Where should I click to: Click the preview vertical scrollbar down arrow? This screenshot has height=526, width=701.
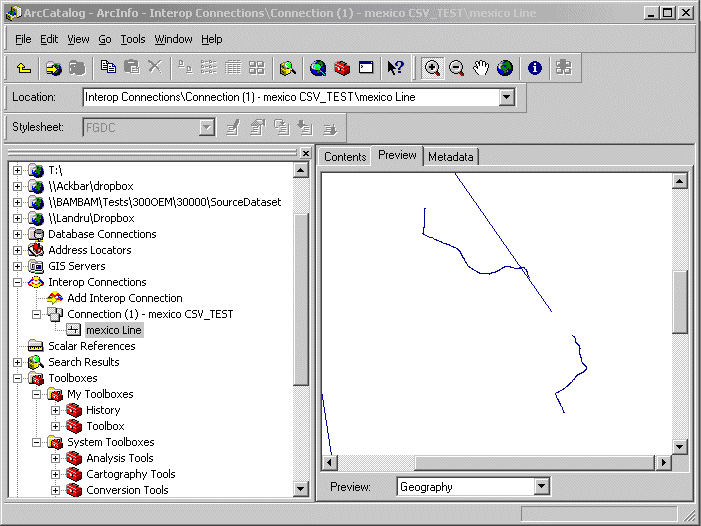680,447
